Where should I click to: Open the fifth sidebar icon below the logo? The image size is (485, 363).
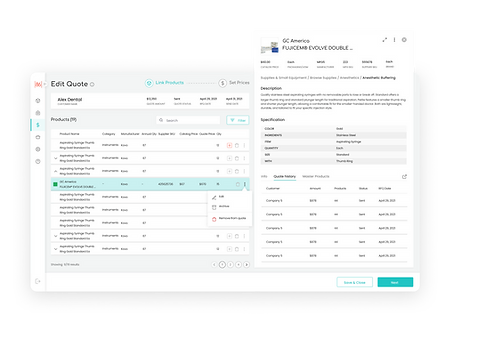coord(38,149)
